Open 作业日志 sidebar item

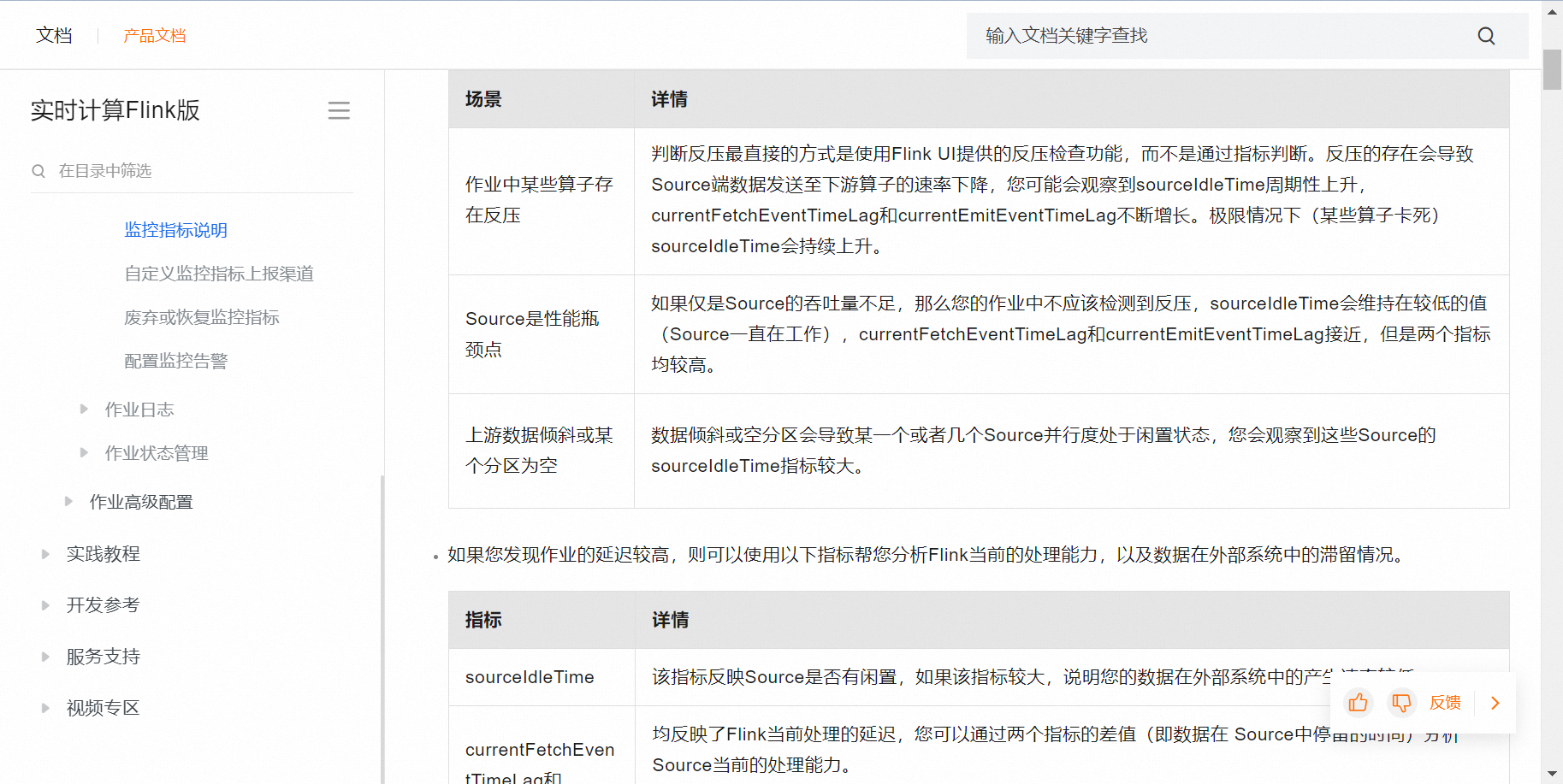tap(139, 410)
